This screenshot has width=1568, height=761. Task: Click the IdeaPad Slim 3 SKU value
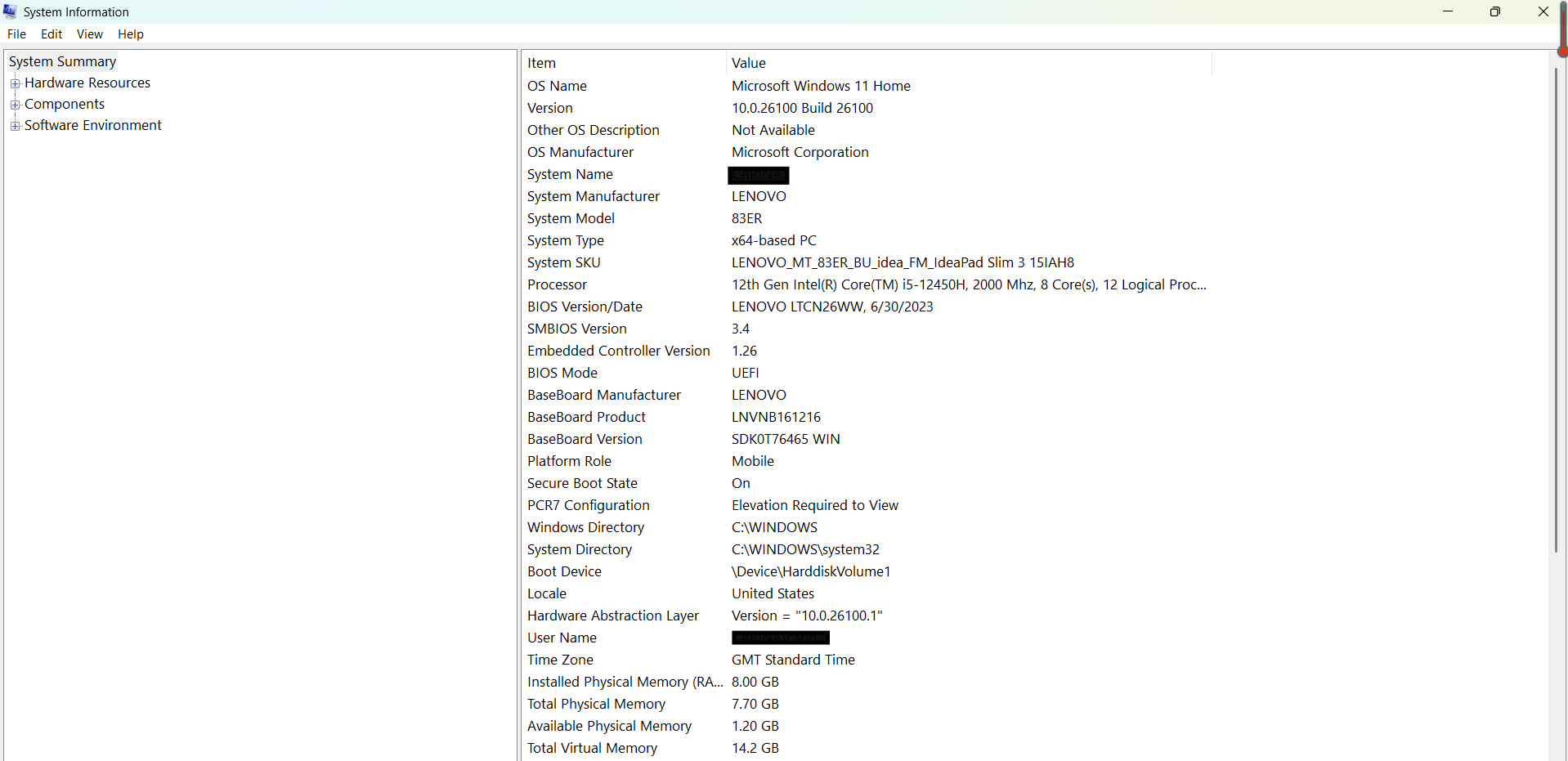coord(903,262)
